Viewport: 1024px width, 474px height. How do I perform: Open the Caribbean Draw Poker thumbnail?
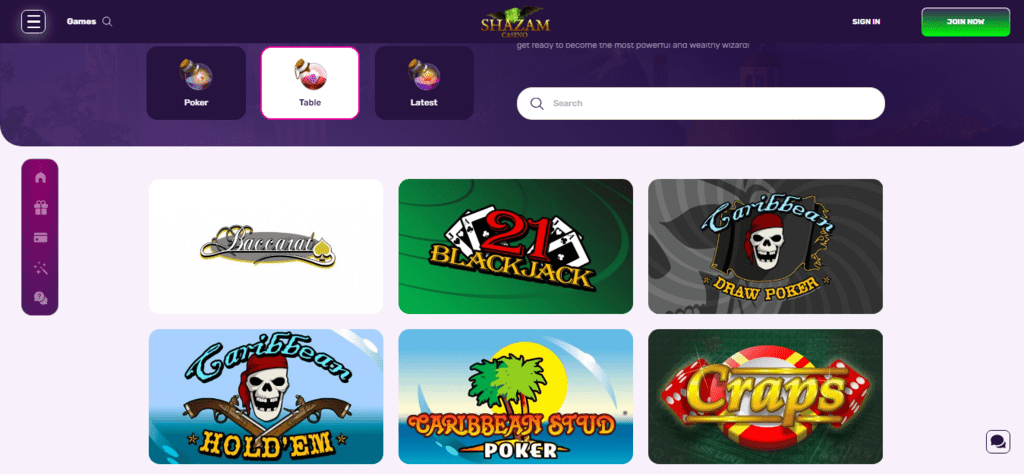tap(765, 247)
